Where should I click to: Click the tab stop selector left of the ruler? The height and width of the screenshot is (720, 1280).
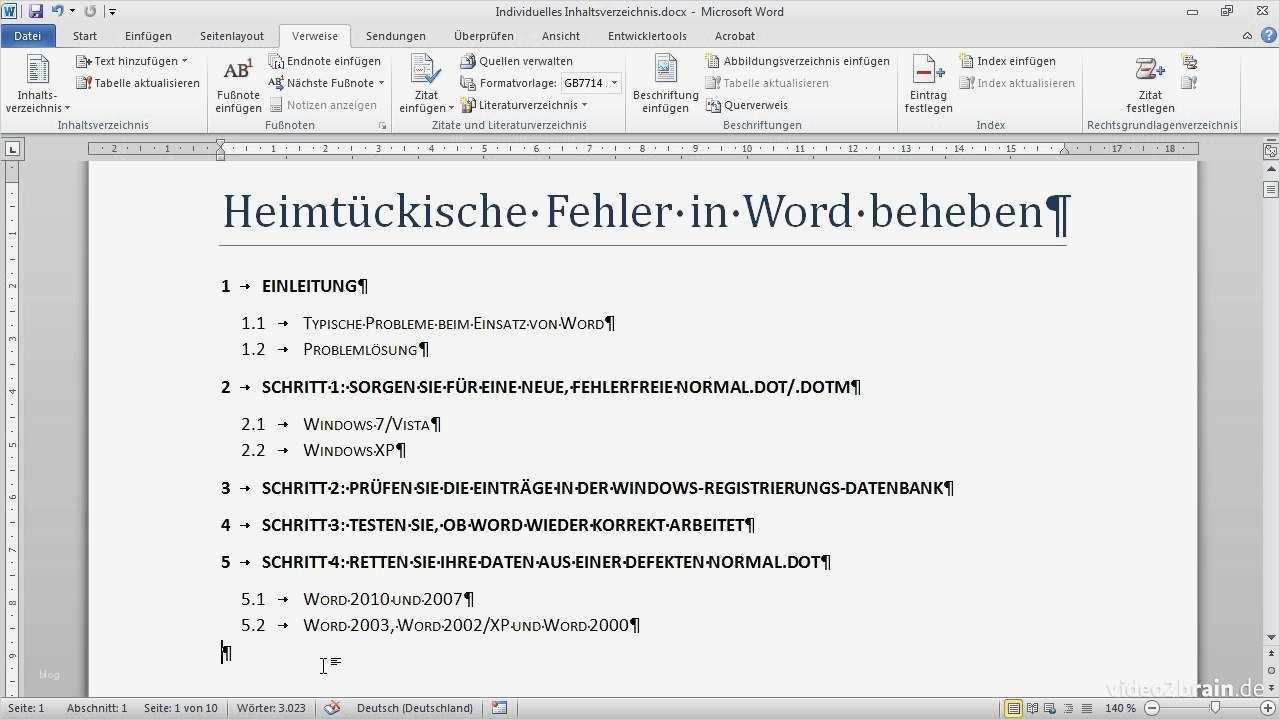tap(12, 149)
